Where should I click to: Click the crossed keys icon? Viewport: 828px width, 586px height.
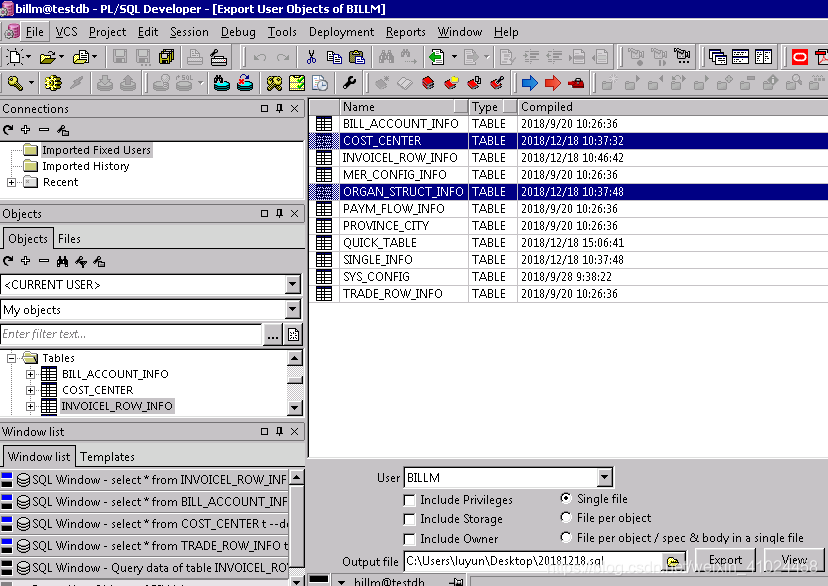pyautogui.click(x=274, y=83)
